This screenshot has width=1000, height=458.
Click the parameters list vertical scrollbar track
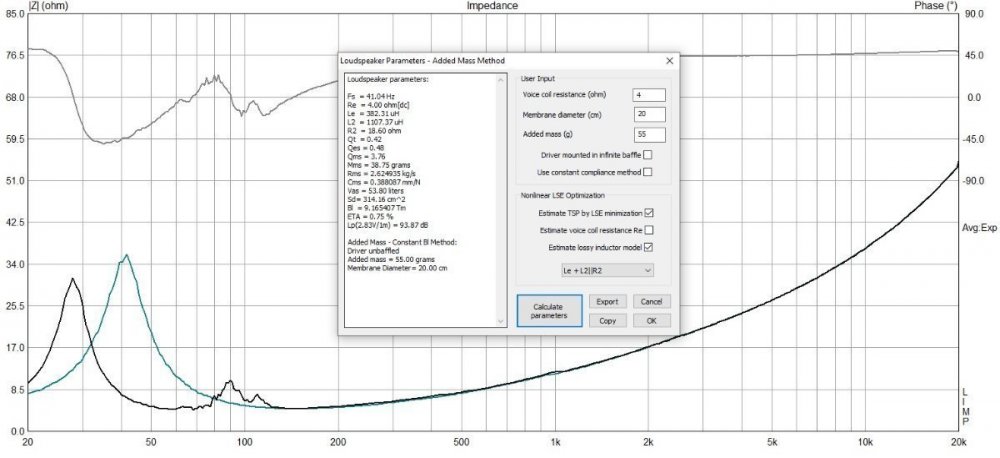tap(502, 200)
